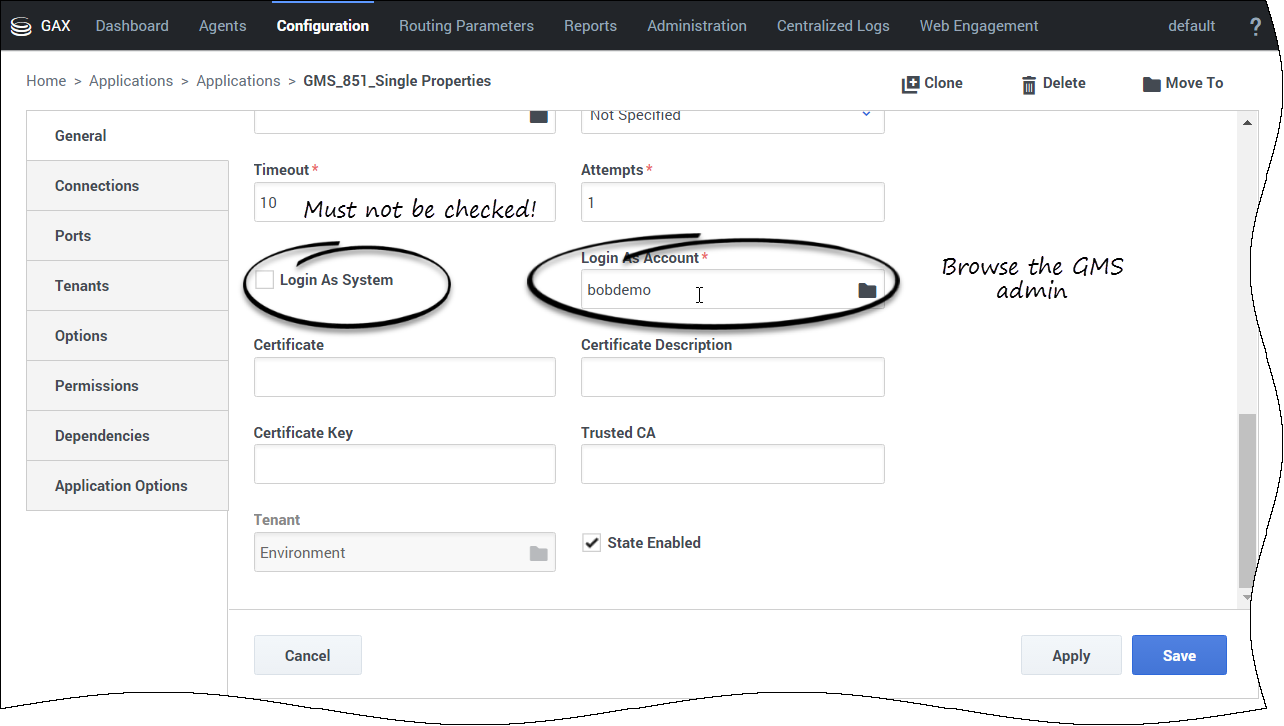Click folder icon in top partially visible field
The image size is (1284, 726).
539,117
